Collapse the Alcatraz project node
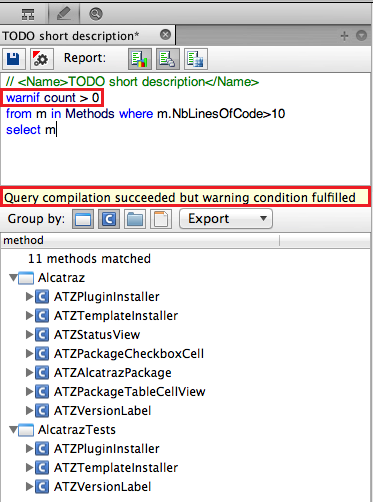The image size is (373, 502). pos(13,277)
